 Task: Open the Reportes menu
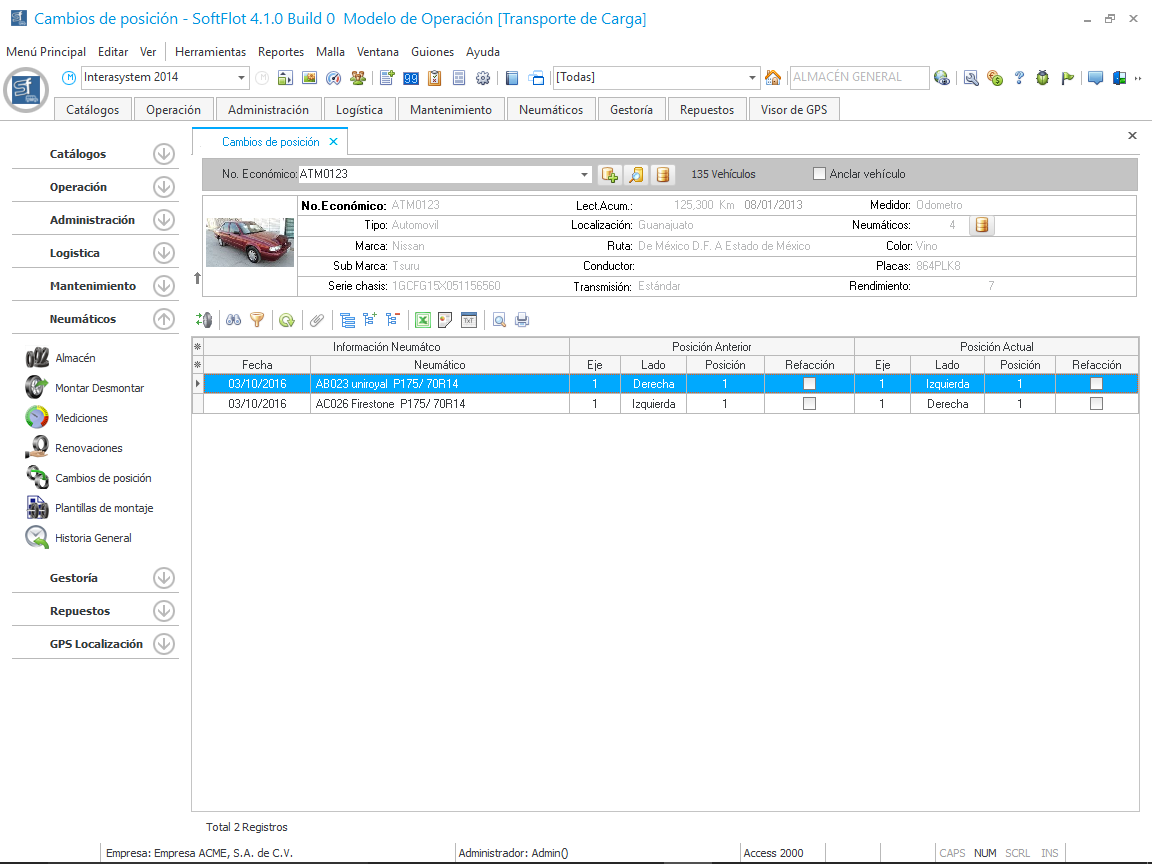[280, 52]
